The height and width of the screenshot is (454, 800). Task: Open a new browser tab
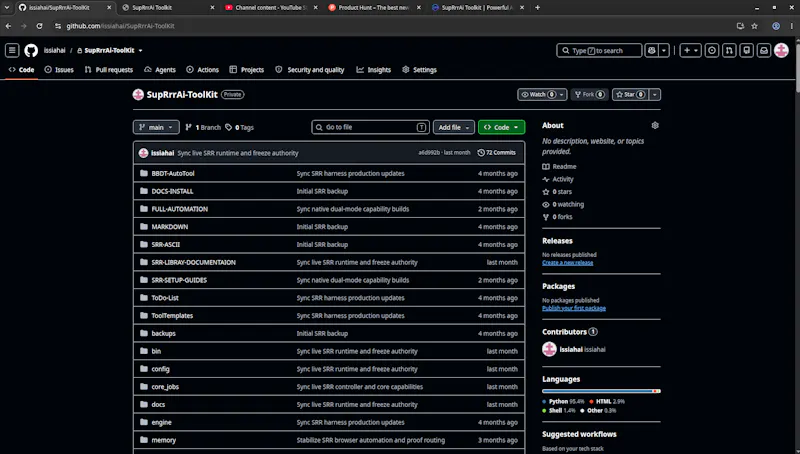tap(537, 8)
